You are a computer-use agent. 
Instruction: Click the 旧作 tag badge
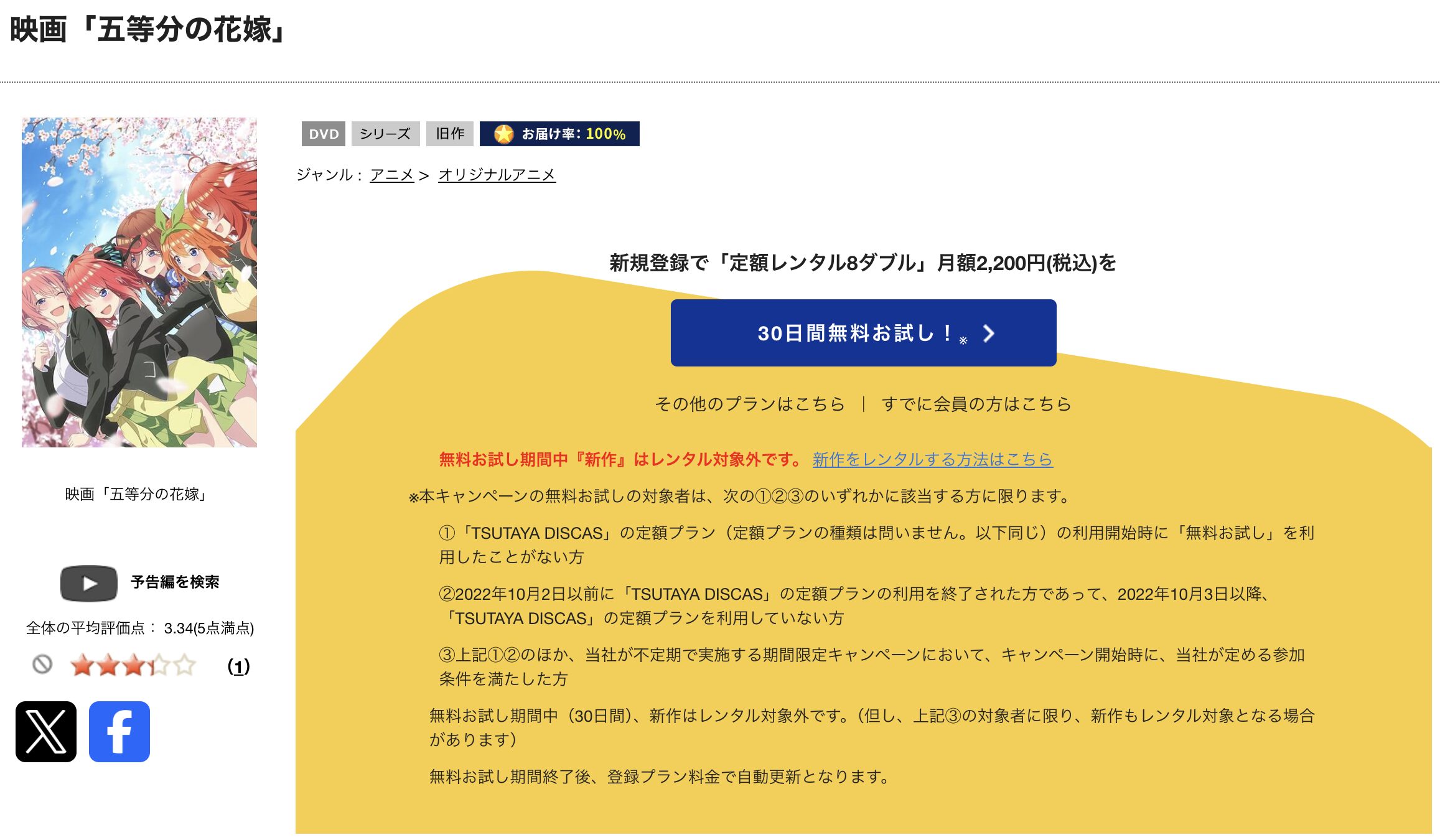click(450, 134)
